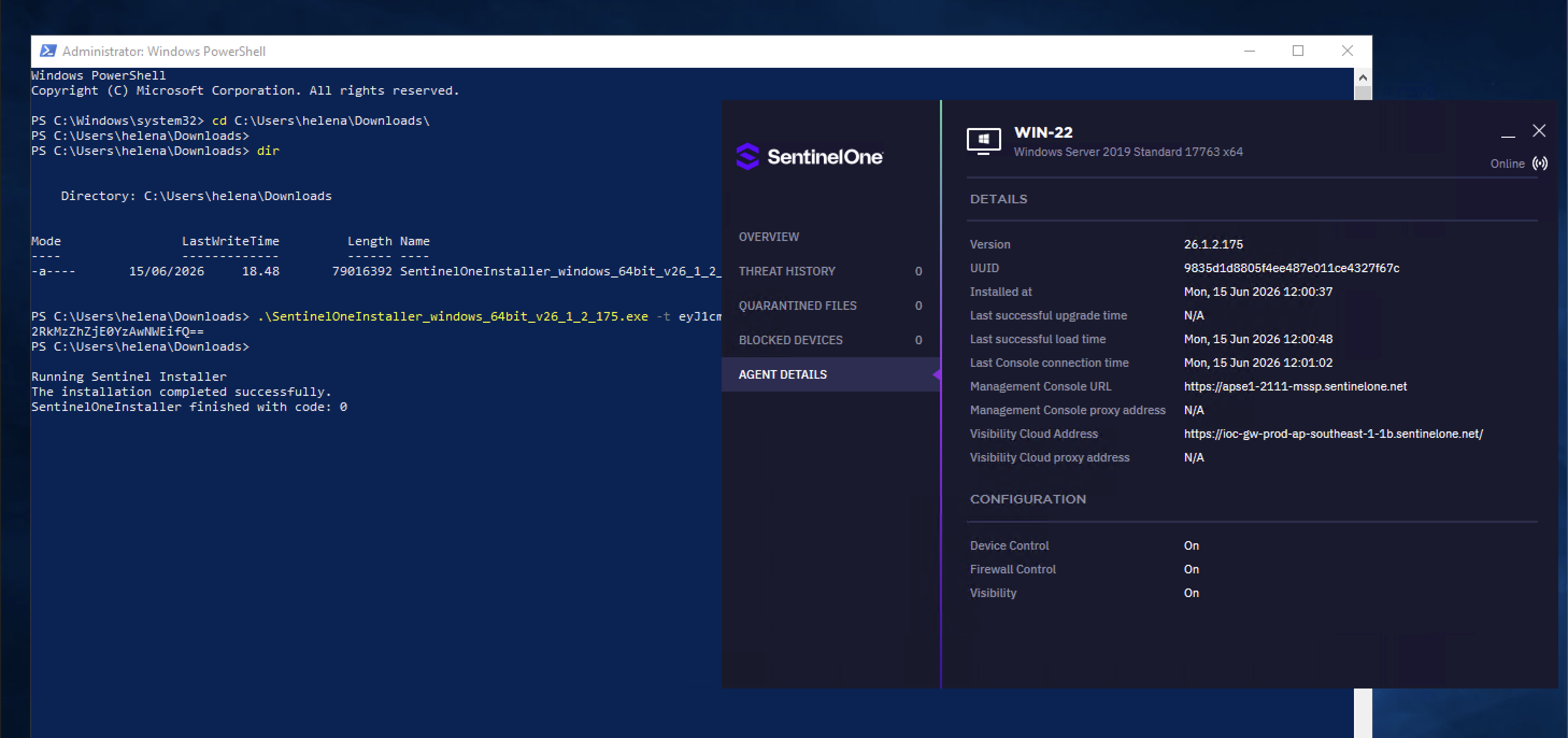
Task: Click the WIN-22 Windows computer icon
Action: [983, 140]
